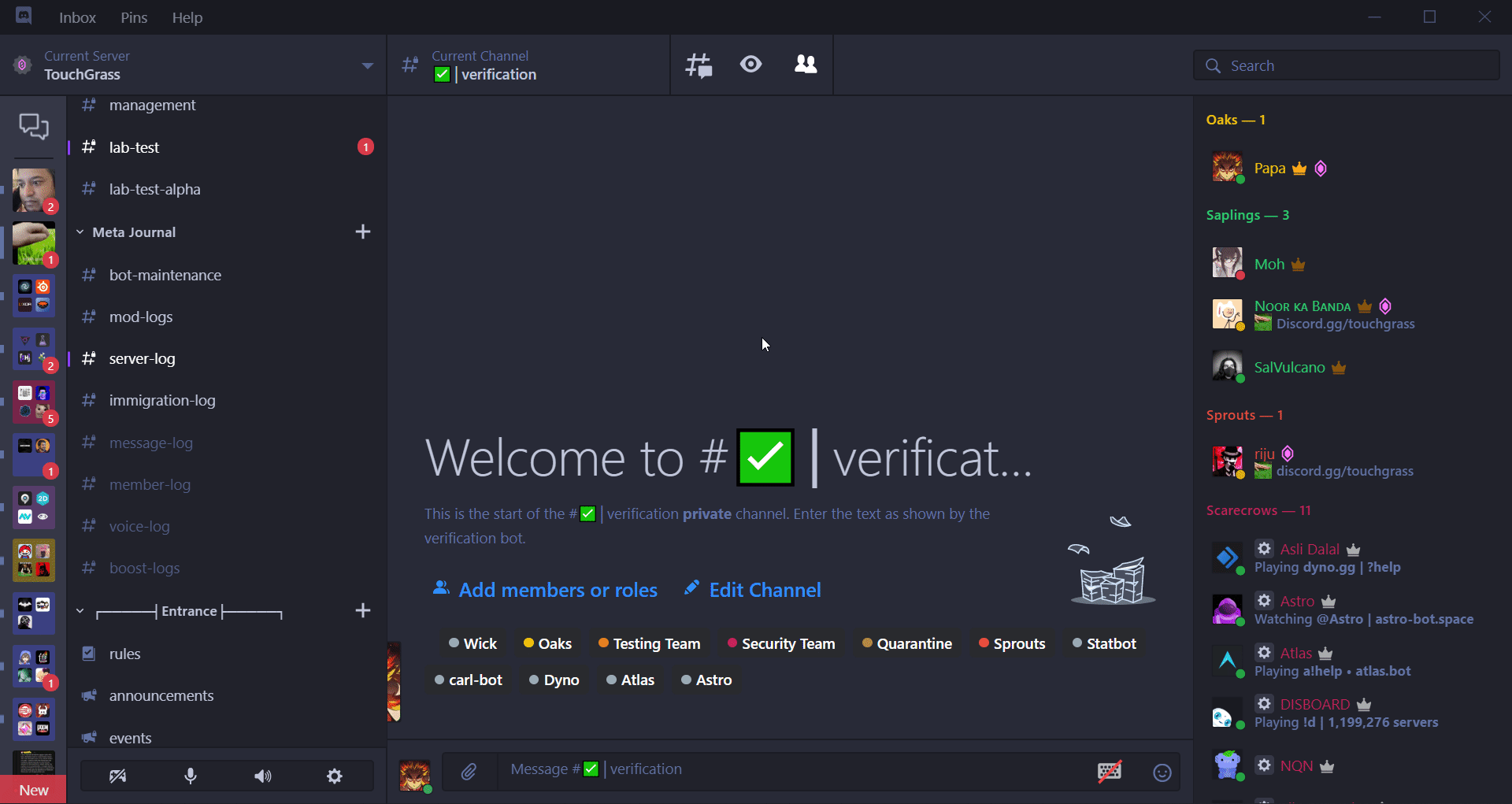Toggle channel preview with the eye icon
Viewport: 1512px width, 804px height.
pyautogui.click(x=750, y=65)
